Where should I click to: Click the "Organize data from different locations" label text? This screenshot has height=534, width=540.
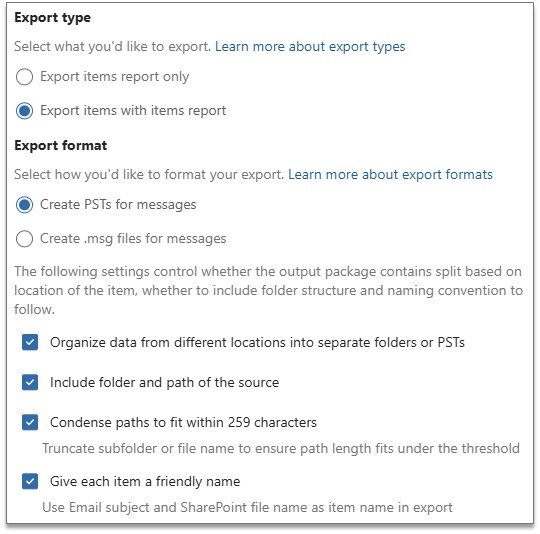257,343
